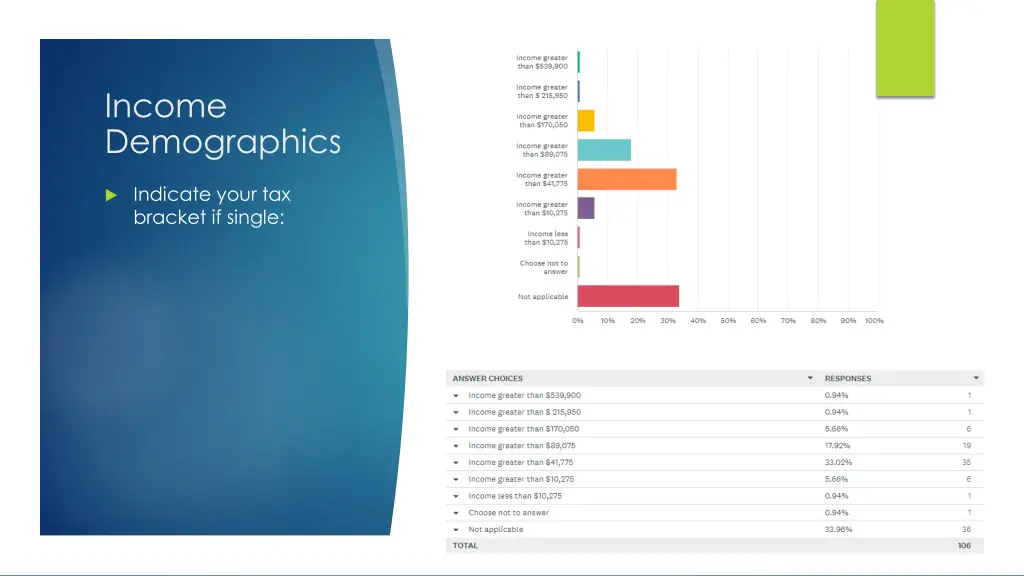The width and height of the screenshot is (1024, 576).
Task: Click the 'Income greater than $170,050' table row text
Action: tap(524, 428)
